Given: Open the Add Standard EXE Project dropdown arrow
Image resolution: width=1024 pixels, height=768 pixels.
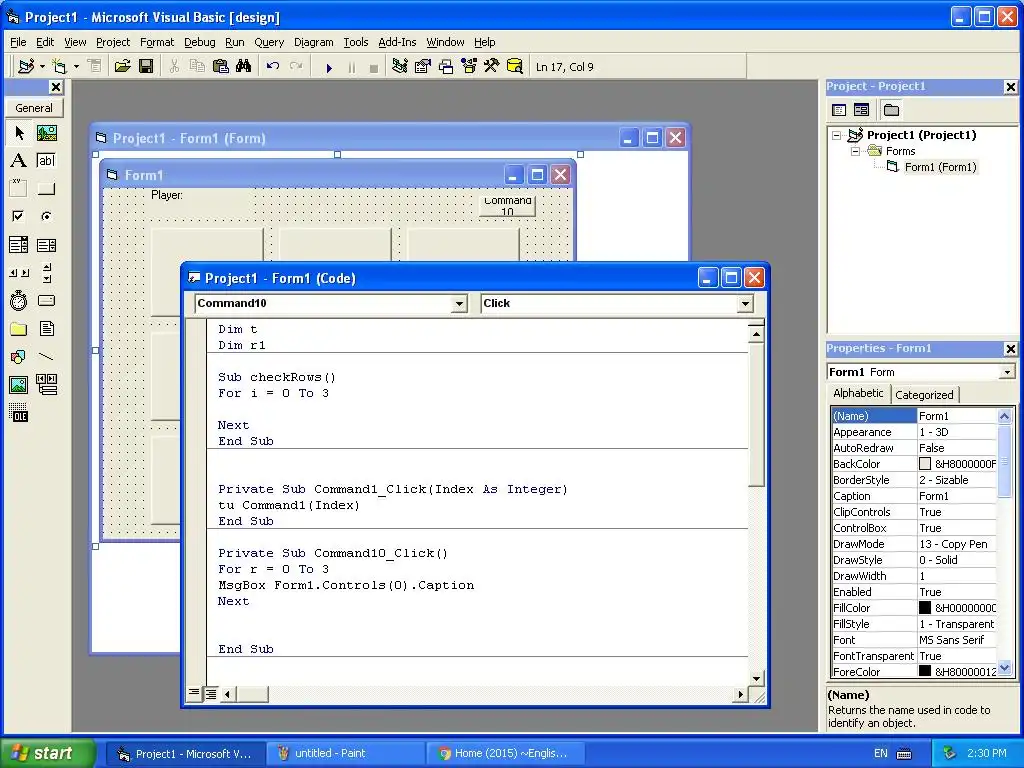Looking at the screenshot, I should click(x=42, y=66).
